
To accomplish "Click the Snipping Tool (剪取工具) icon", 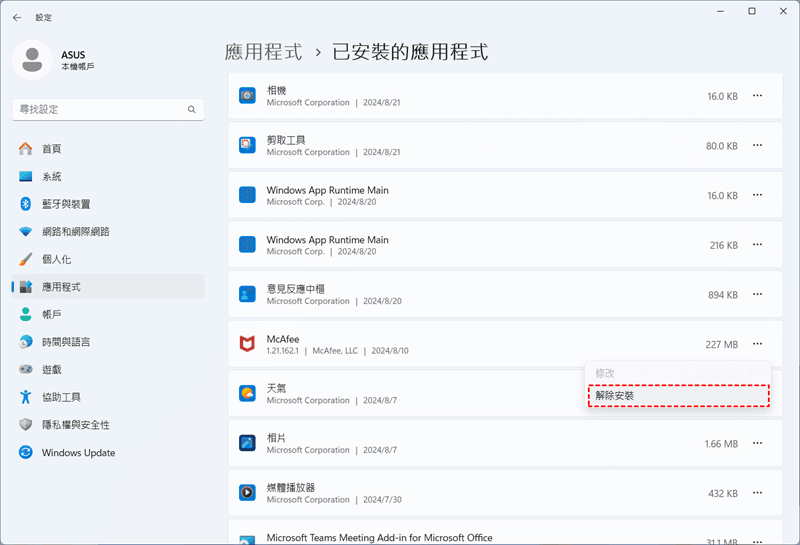I will pos(247,145).
